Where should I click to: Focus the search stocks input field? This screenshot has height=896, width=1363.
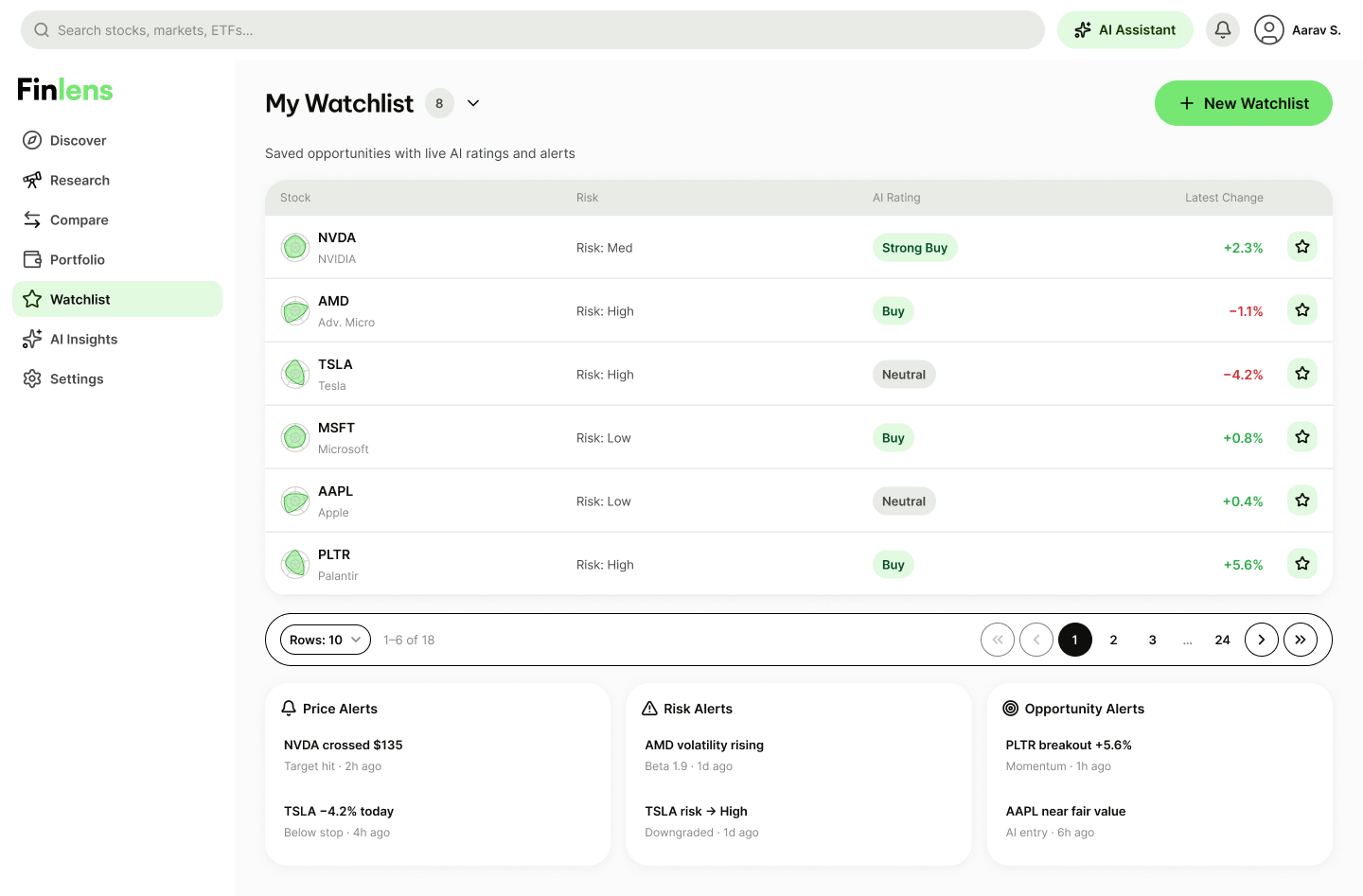click(533, 30)
